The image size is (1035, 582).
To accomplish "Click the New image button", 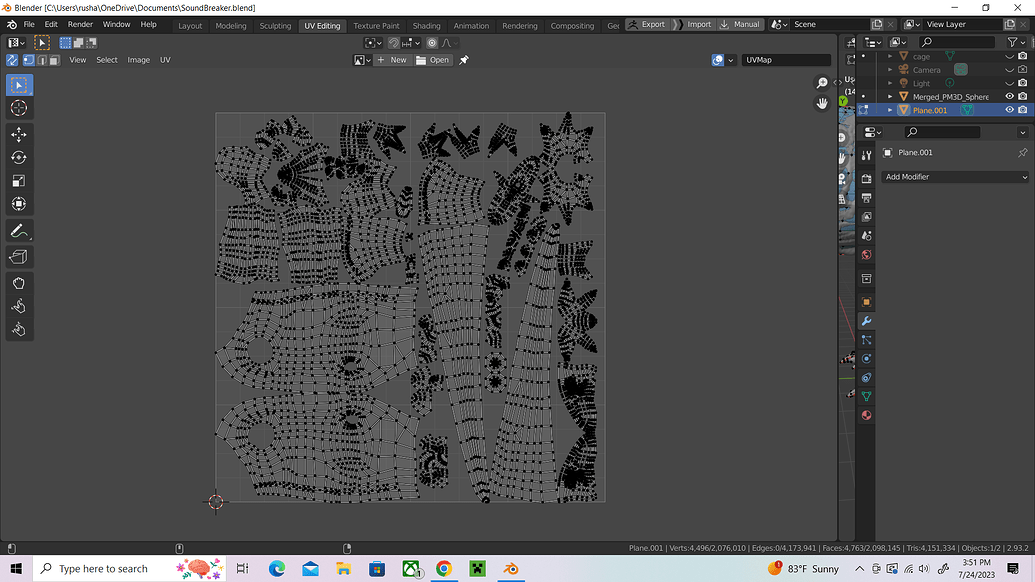I will point(392,60).
